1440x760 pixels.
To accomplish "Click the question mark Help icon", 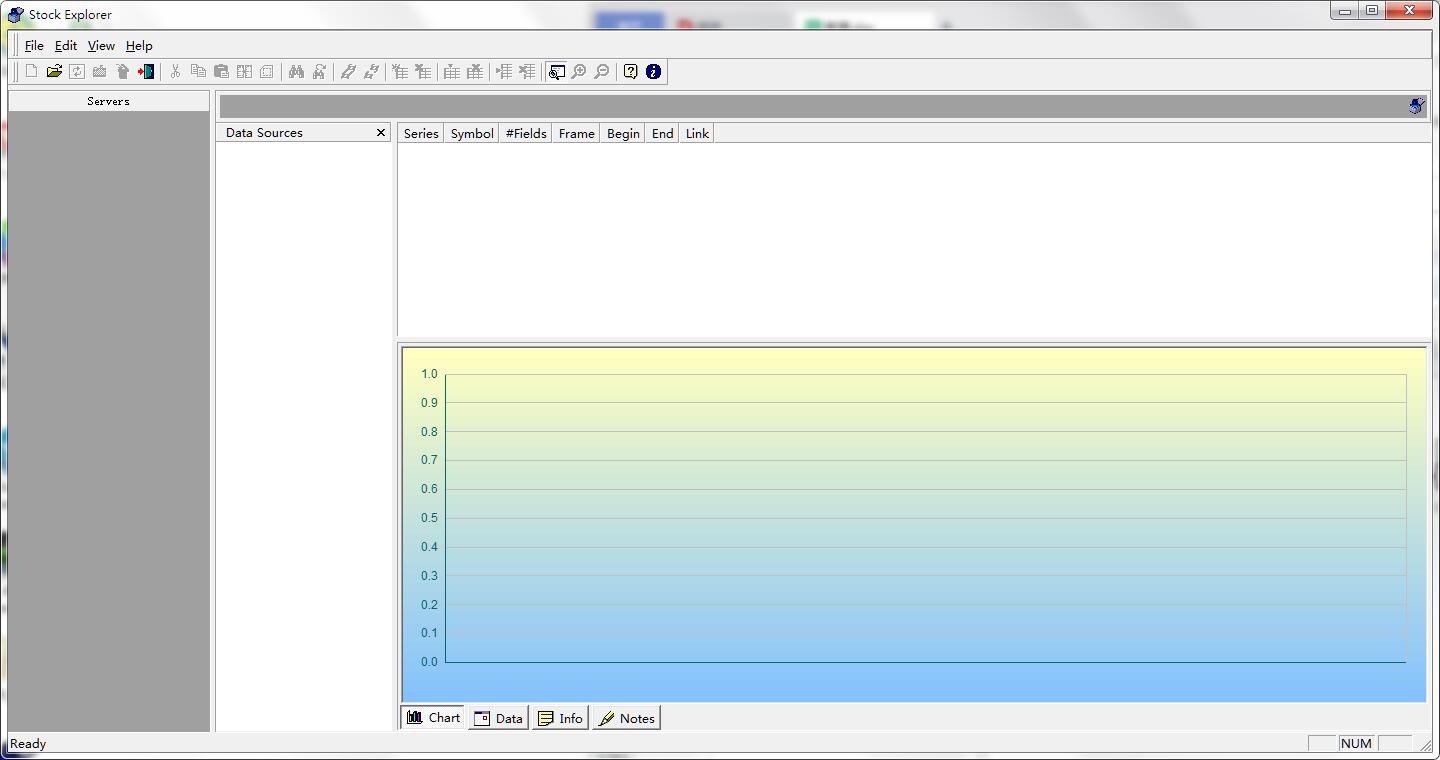I will (x=631, y=72).
